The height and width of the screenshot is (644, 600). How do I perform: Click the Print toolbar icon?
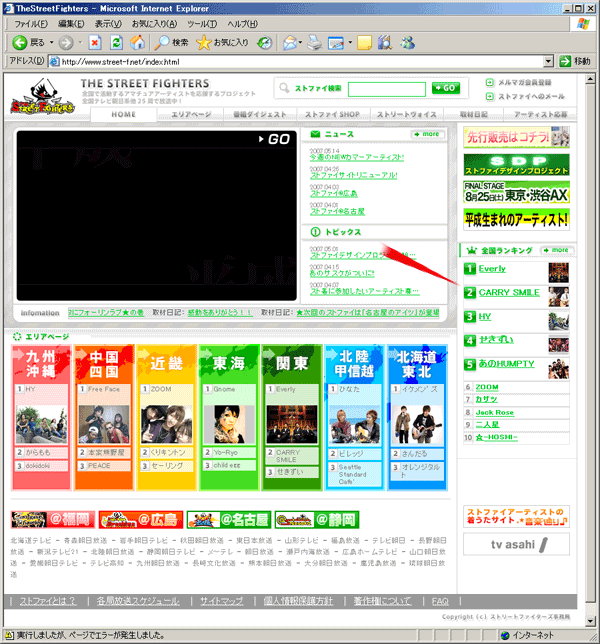315,43
